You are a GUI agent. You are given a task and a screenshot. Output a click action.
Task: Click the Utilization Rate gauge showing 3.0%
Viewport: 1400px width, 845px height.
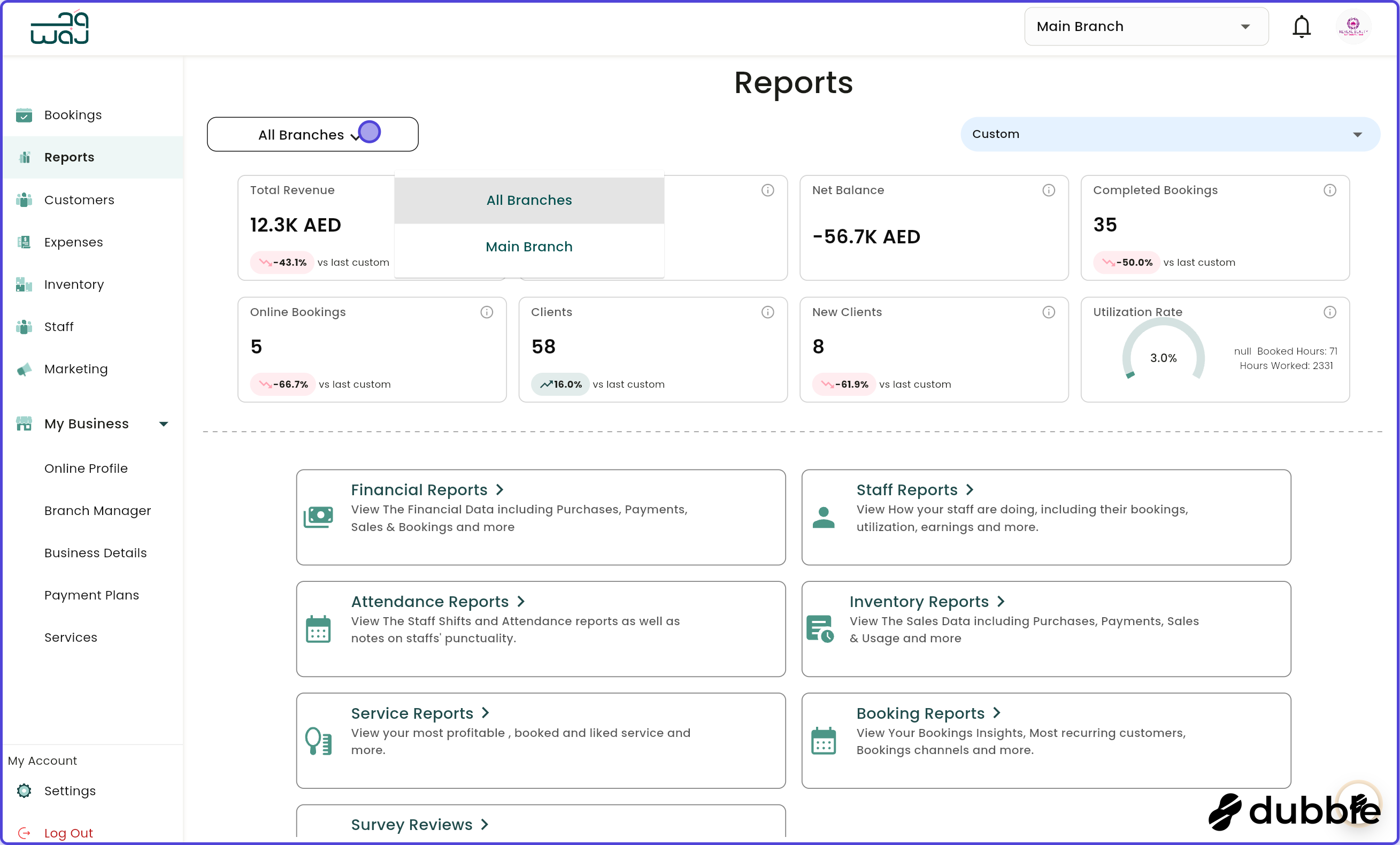(x=1163, y=357)
